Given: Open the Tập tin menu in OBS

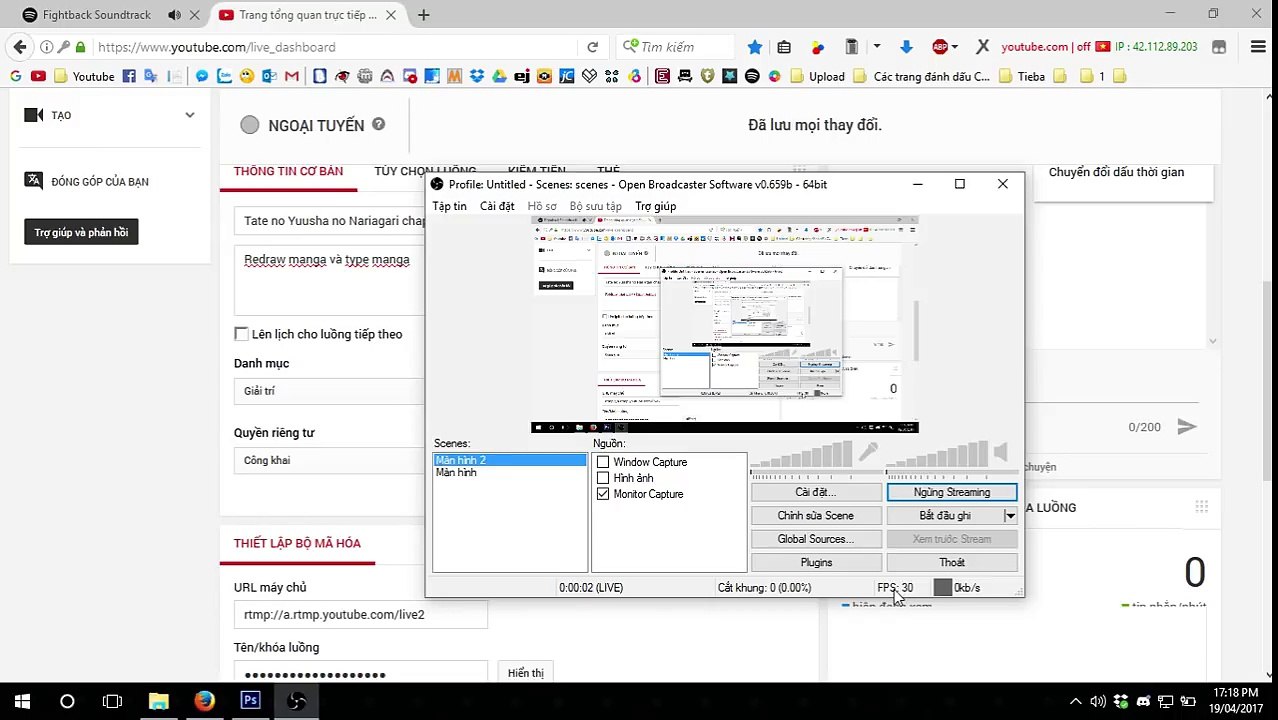Looking at the screenshot, I should [x=449, y=206].
